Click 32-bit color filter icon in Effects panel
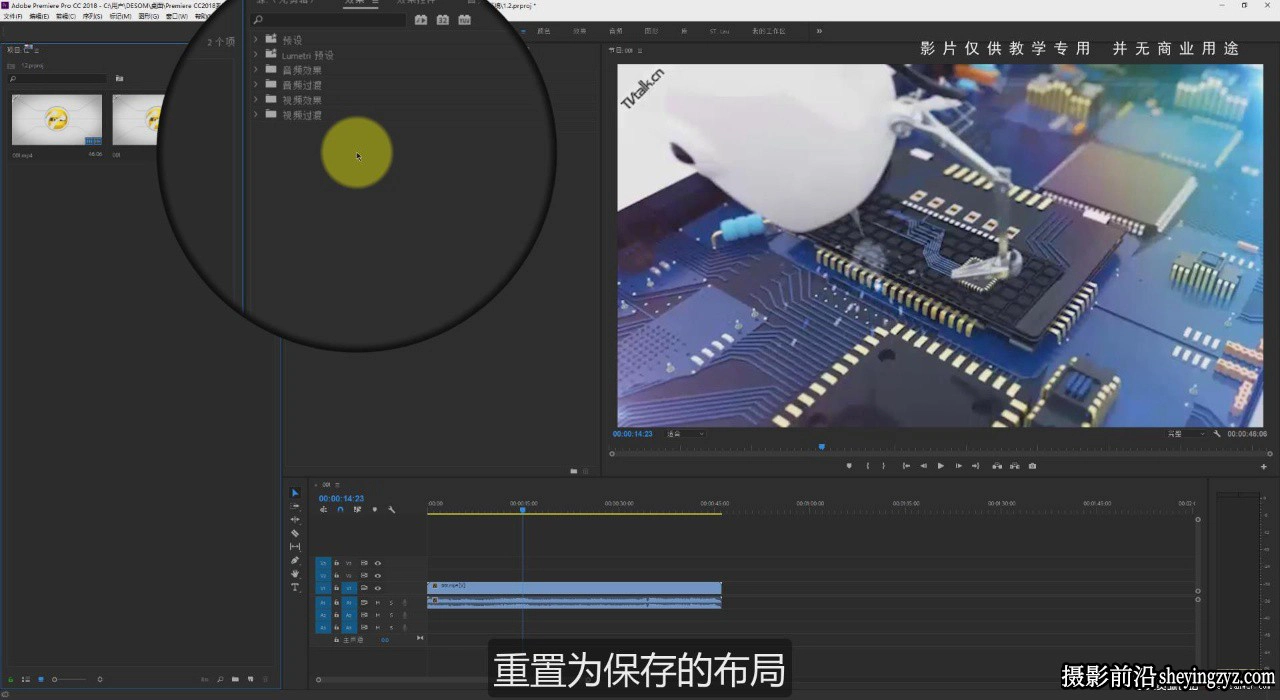This screenshot has width=1280, height=700. click(442, 19)
